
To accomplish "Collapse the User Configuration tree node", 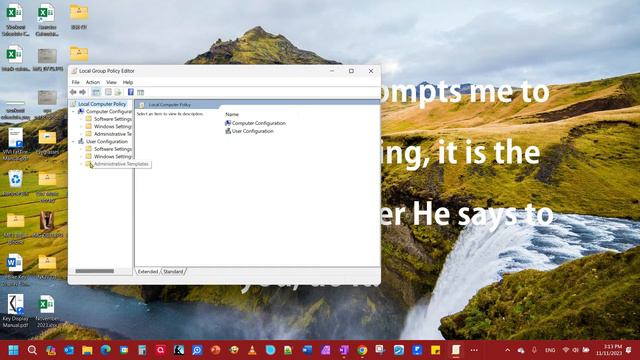I will point(73,142).
